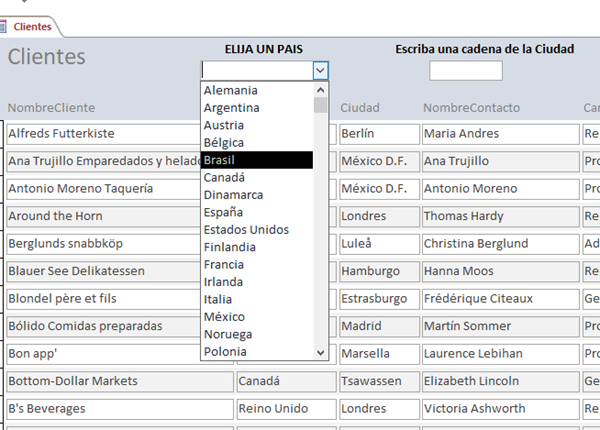This screenshot has height=430, width=600.
Task: Click the Alfreds Futterkiste name field
Action: click(x=100, y=133)
